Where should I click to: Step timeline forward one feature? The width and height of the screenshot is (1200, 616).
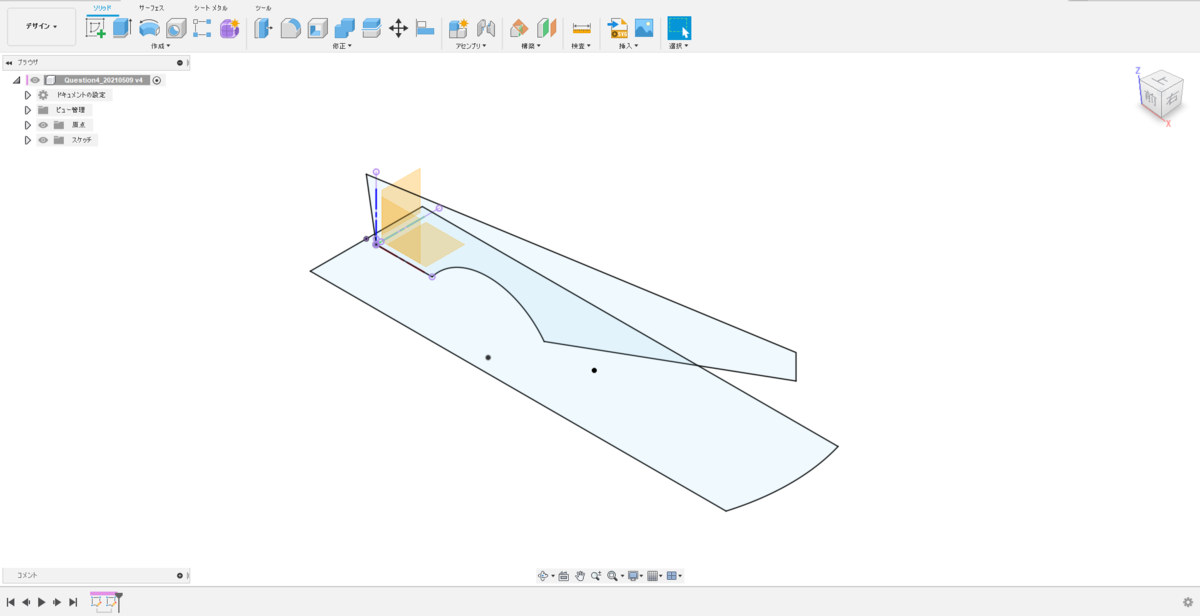pyautogui.click(x=57, y=602)
